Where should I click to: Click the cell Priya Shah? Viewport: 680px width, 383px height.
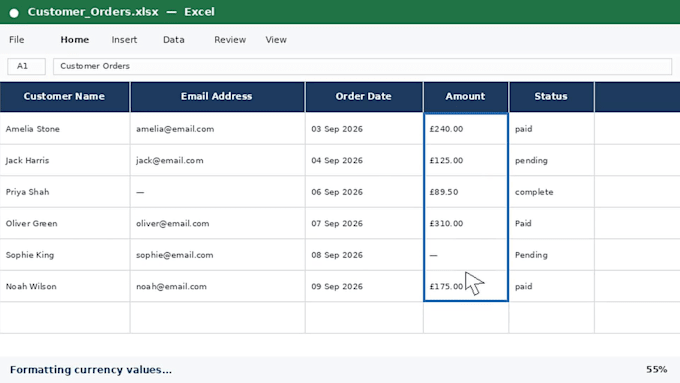pos(65,192)
